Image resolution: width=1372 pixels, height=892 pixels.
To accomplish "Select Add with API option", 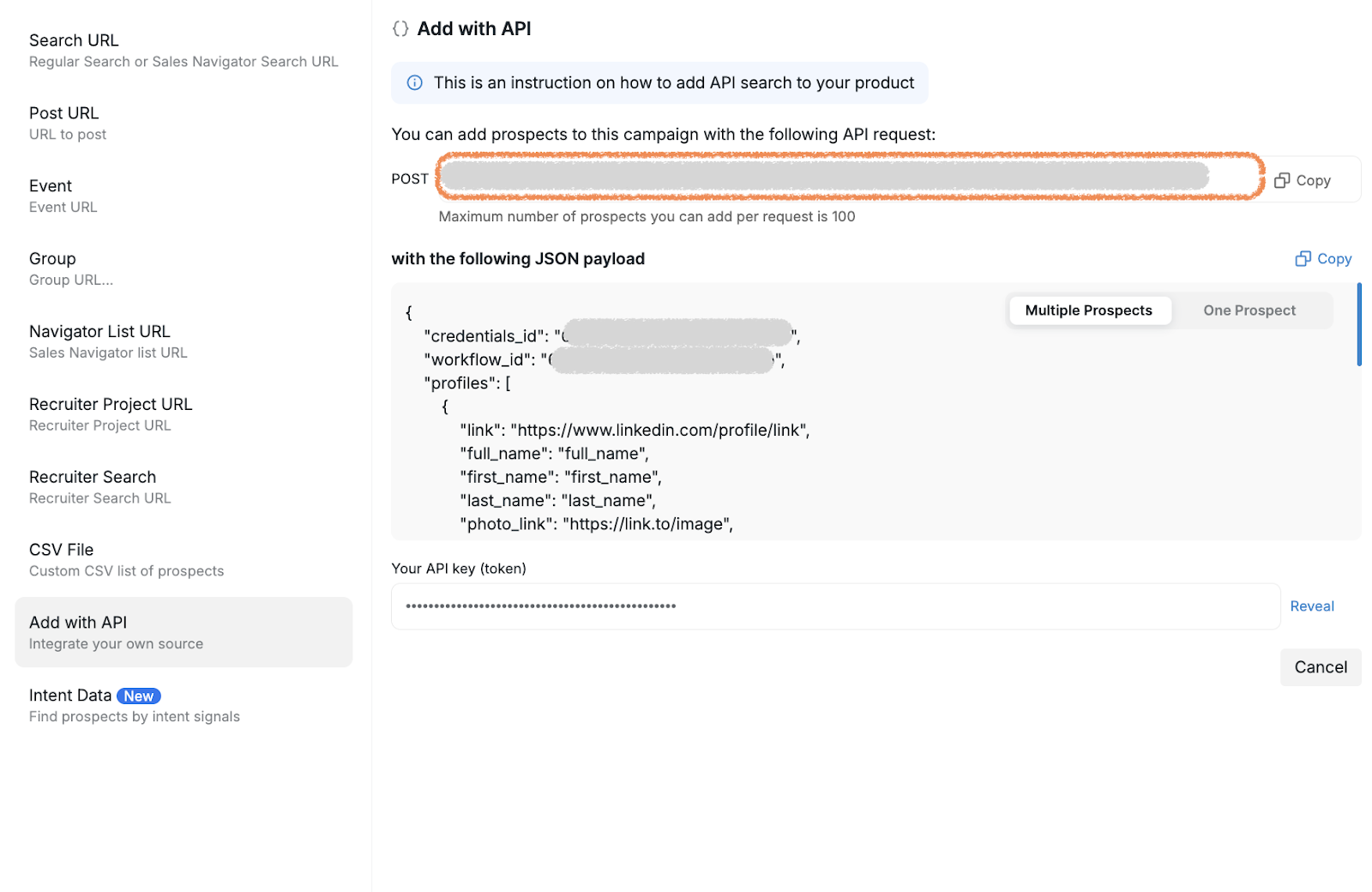I will (x=184, y=632).
